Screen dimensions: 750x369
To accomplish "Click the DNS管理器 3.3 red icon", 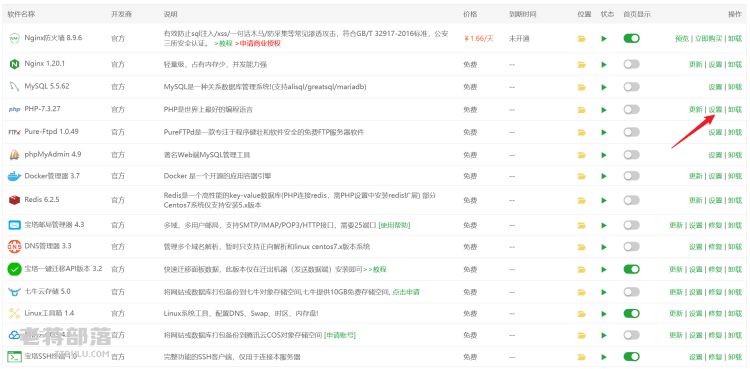I will pyautogui.click(x=14, y=247).
